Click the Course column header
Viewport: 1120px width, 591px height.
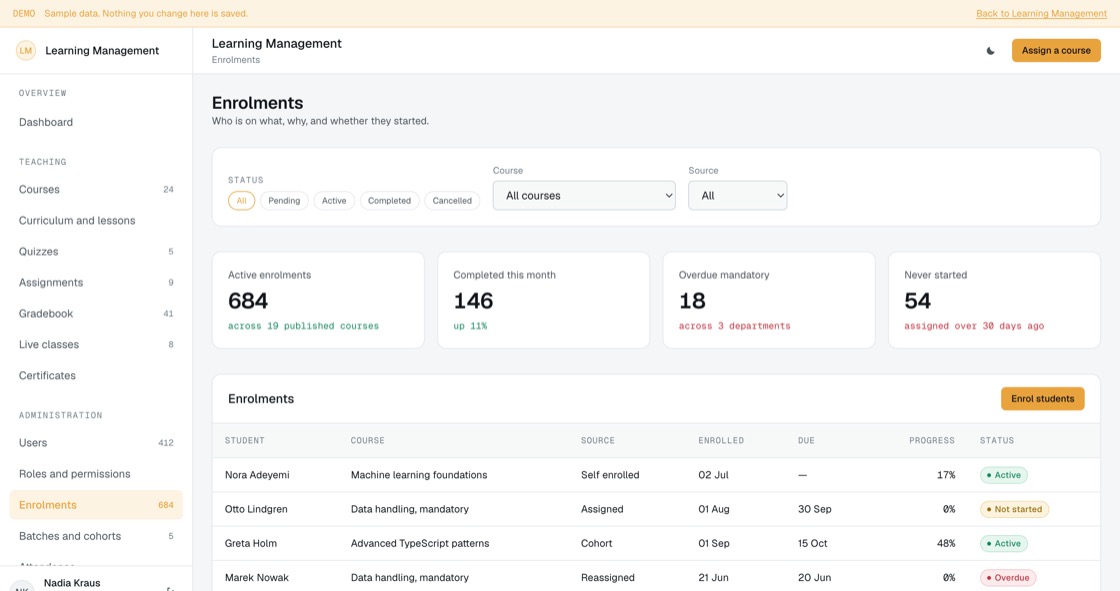367,441
